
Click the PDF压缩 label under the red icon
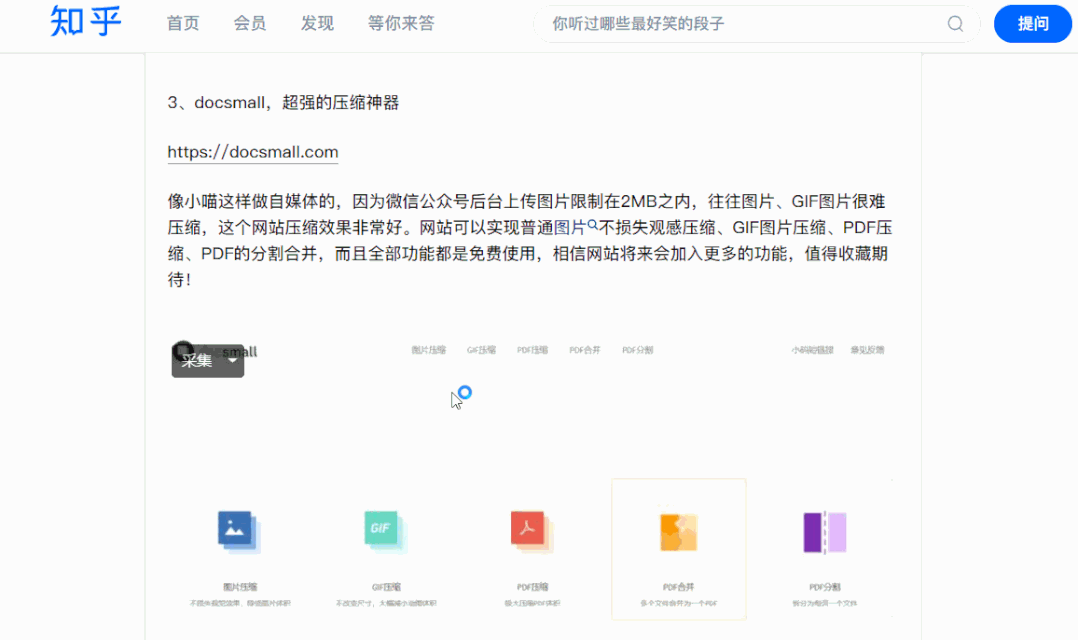pos(533,587)
